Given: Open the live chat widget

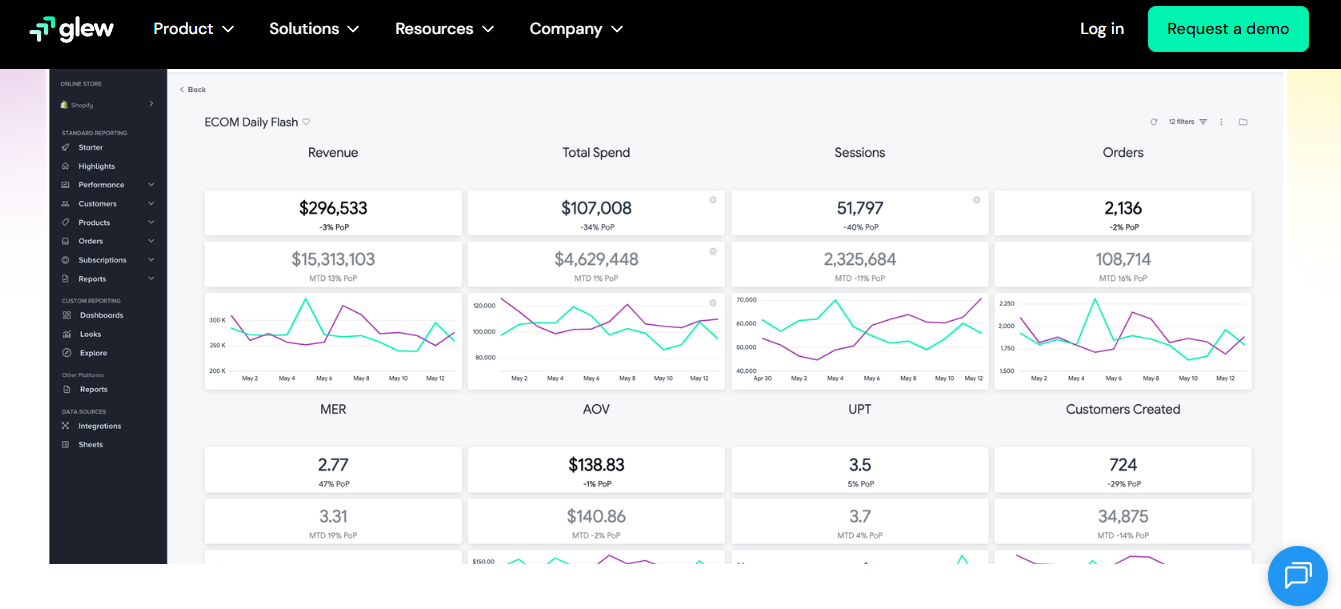Looking at the screenshot, I should point(1297,576).
